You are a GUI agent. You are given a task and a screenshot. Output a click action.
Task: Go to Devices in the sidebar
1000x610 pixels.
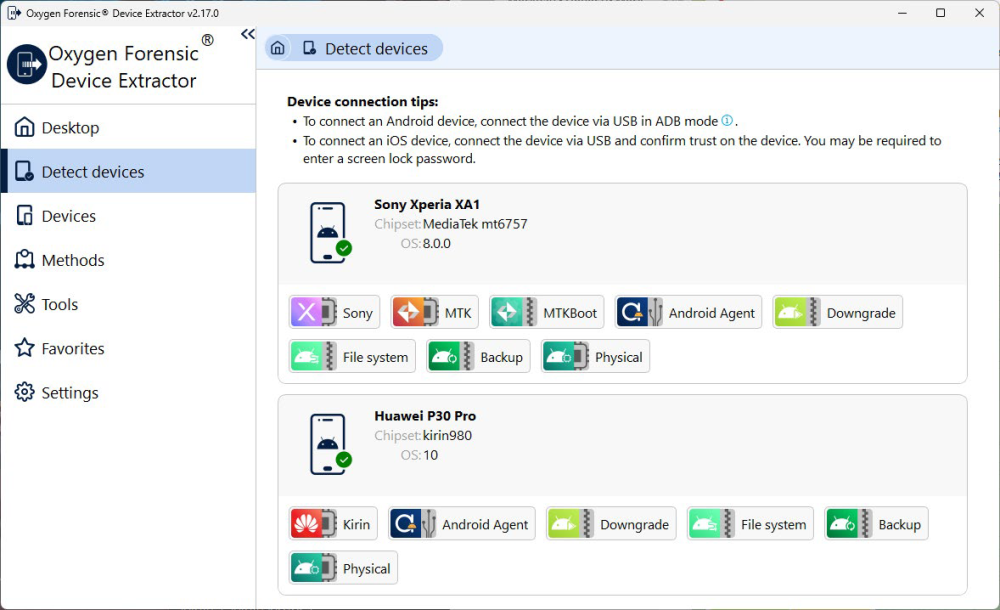(x=68, y=216)
